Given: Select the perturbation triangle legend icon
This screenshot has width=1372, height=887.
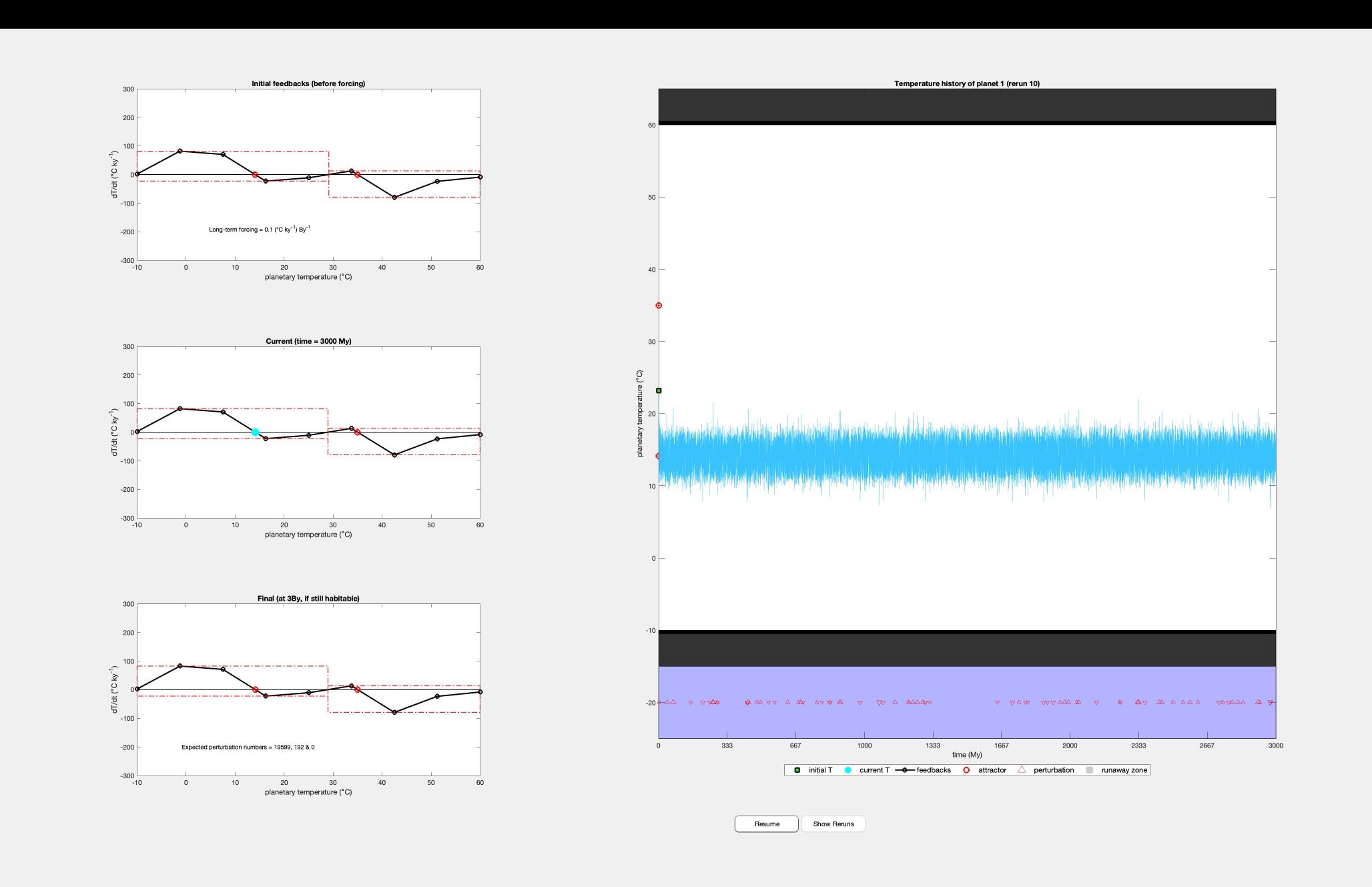Looking at the screenshot, I should point(1021,770).
